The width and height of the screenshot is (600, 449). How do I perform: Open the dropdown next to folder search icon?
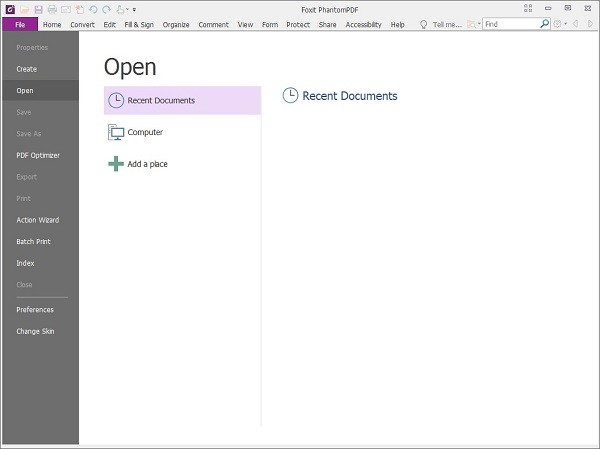point(479,24)
